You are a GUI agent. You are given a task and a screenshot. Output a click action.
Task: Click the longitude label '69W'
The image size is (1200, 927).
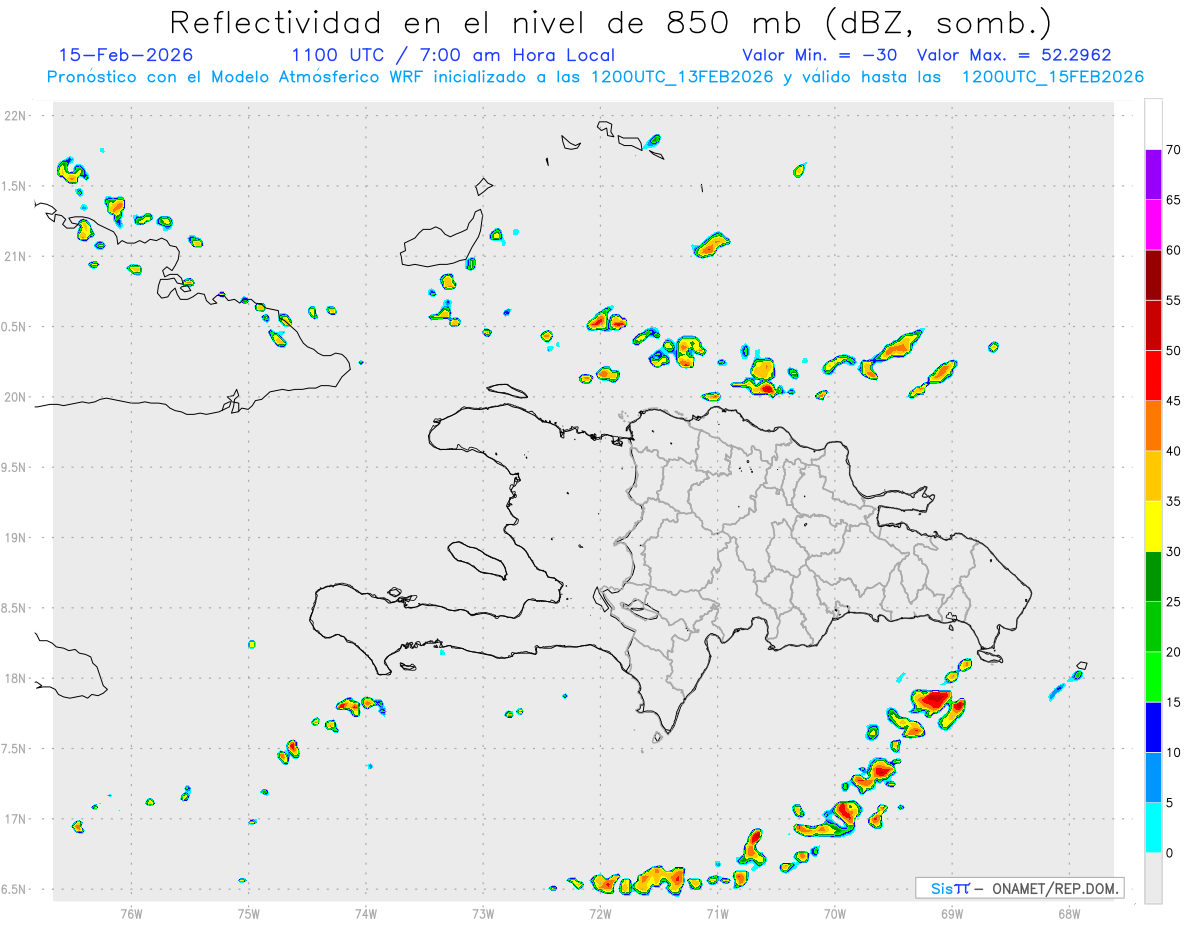[951, 913]
